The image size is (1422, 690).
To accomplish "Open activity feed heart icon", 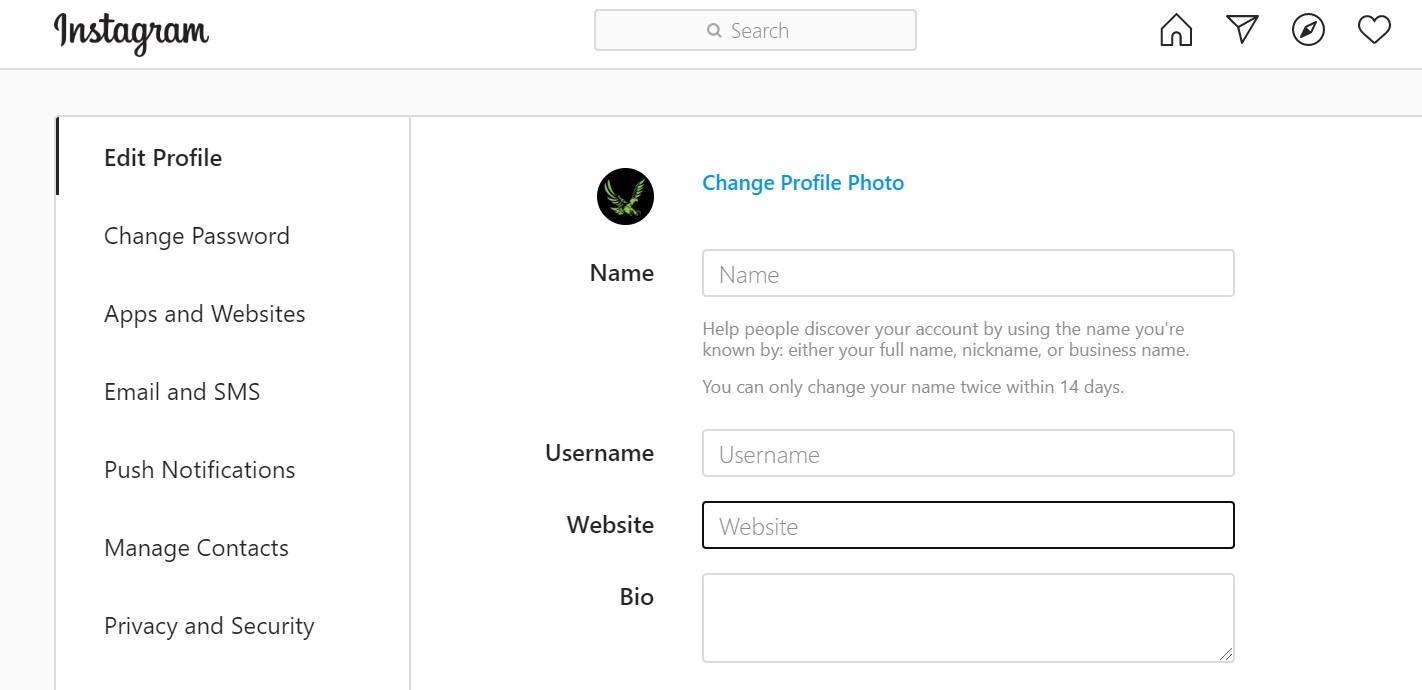I will point(1374,30).
